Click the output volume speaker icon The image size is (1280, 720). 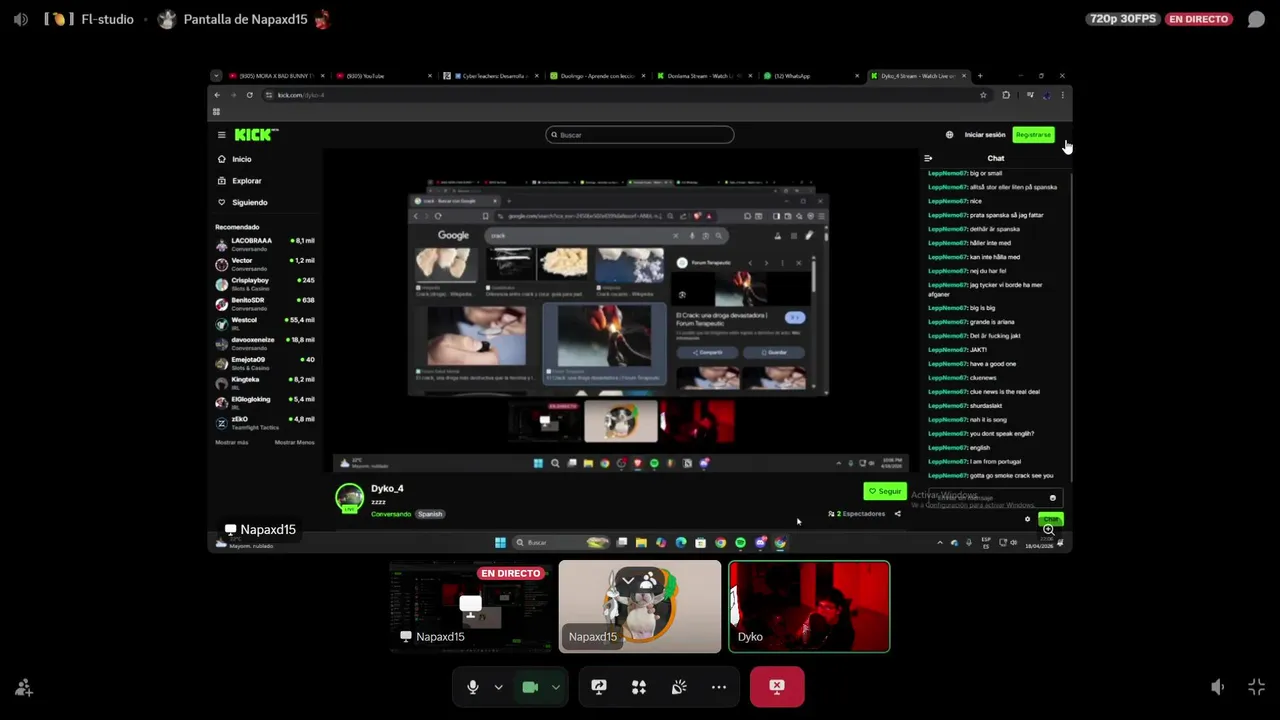click(1217, 687)
